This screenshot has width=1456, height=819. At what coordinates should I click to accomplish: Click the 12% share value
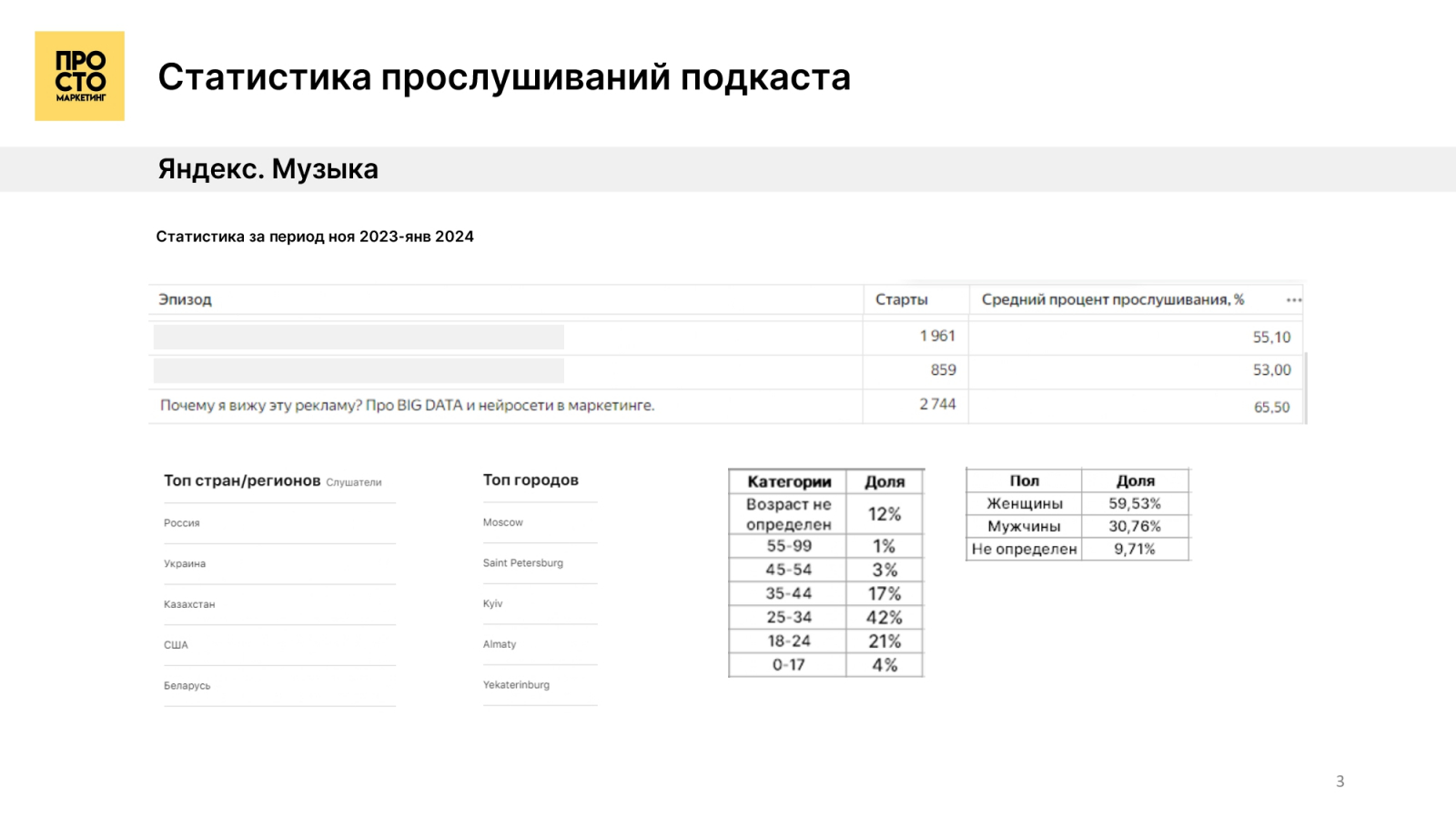885,514
